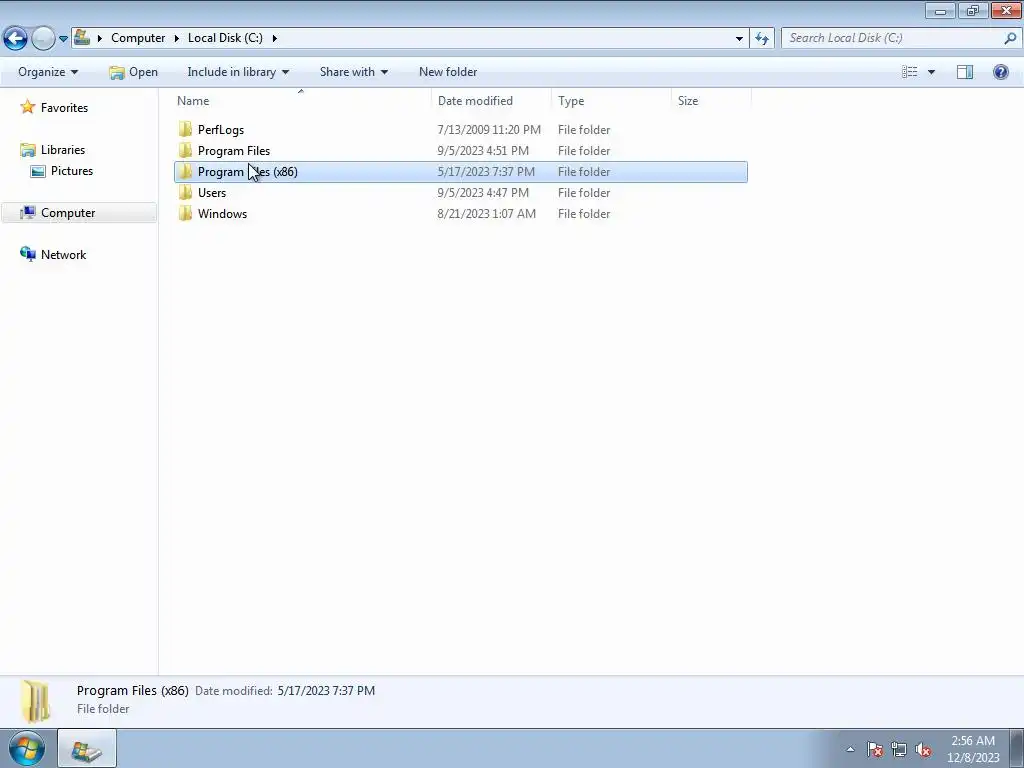Open Help with the question mark icon

coord(1000,72)
